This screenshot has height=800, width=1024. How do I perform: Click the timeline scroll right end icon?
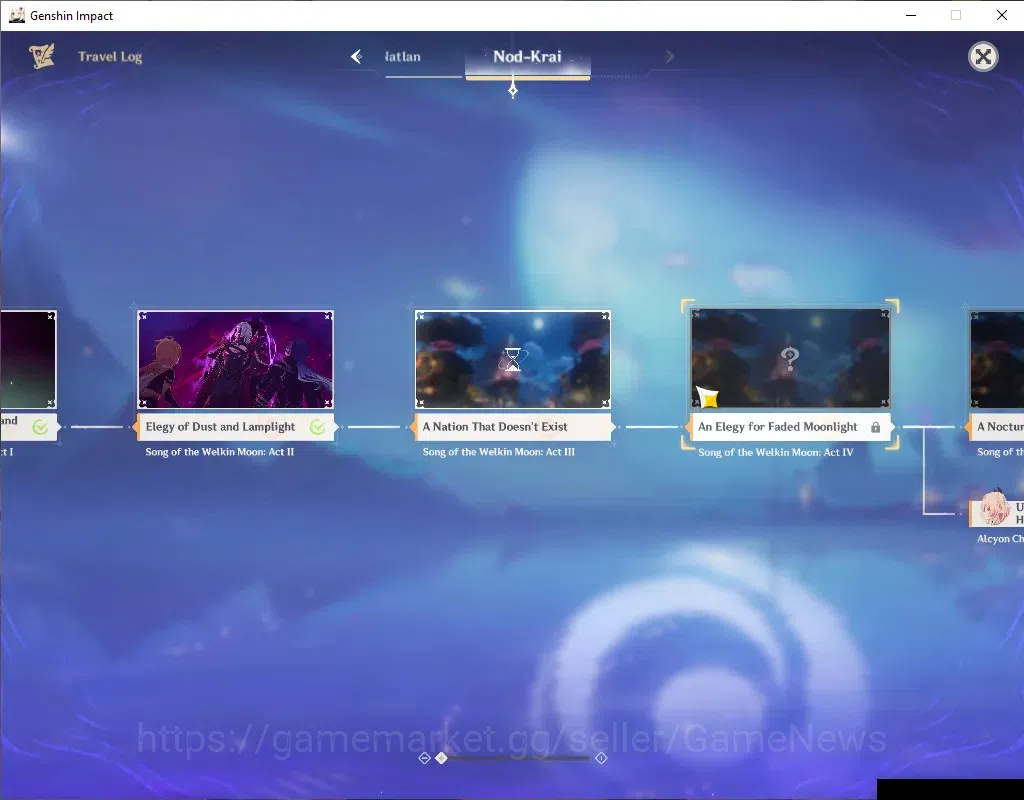pos(601,758)
